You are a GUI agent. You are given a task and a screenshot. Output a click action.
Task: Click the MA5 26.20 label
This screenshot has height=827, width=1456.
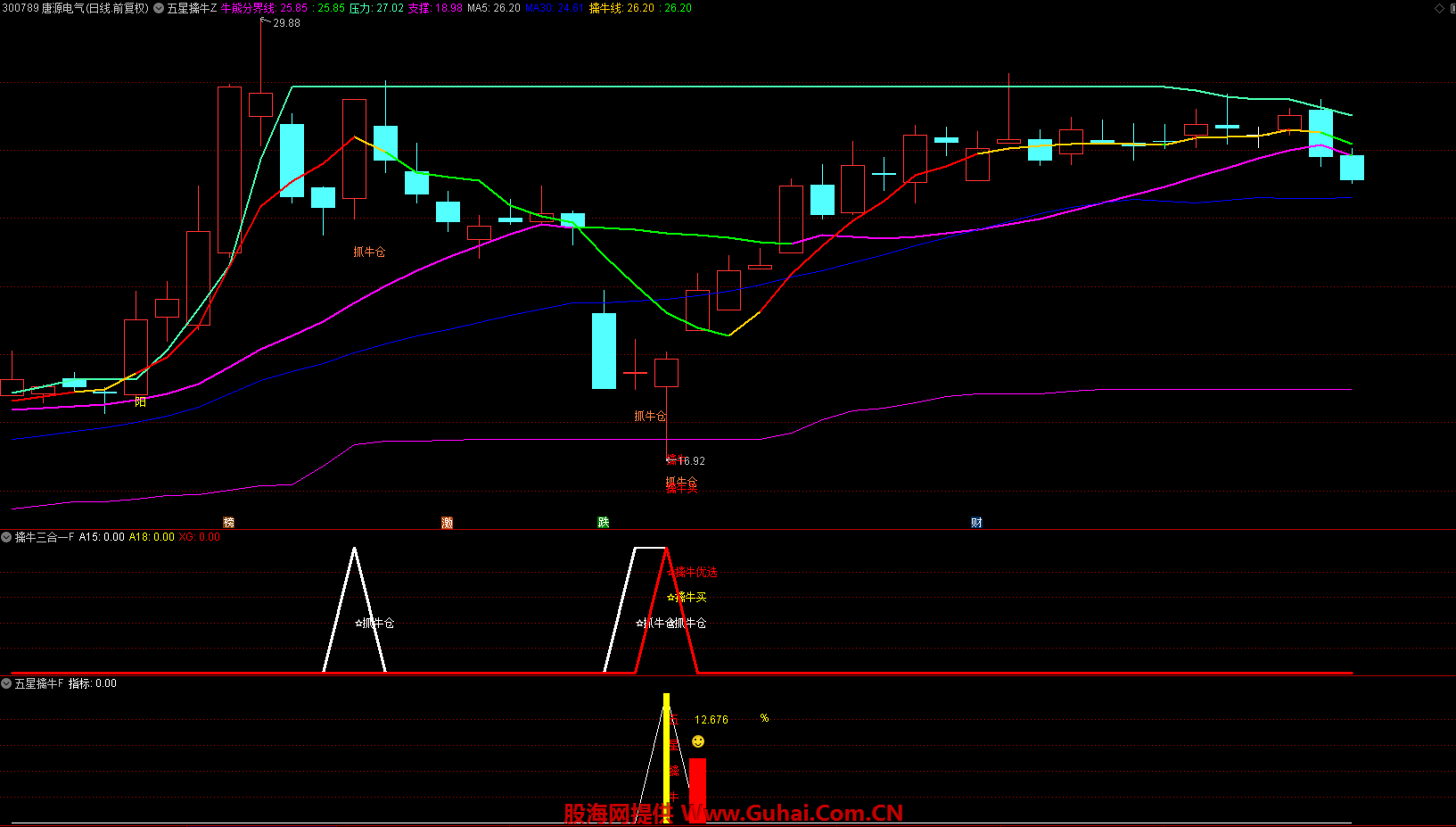[494, 8]
